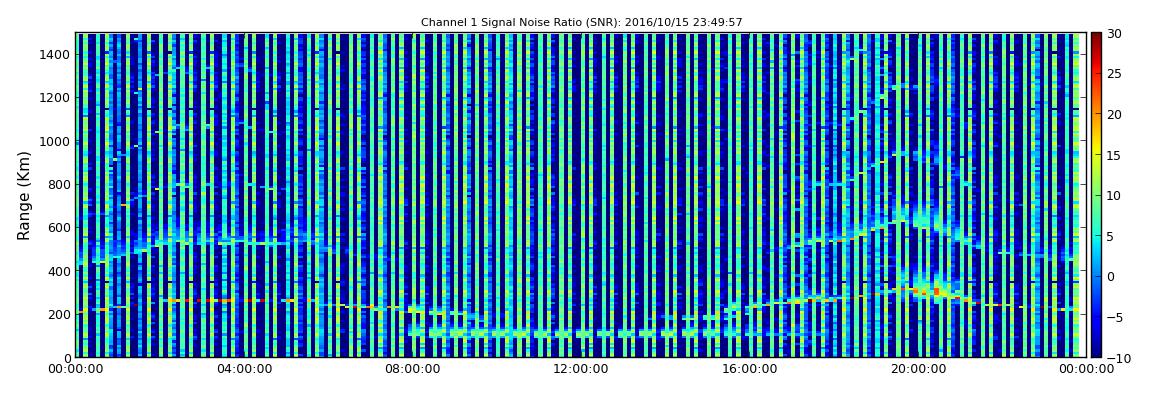Click the '1400' range axis tick label

[54, 54]
